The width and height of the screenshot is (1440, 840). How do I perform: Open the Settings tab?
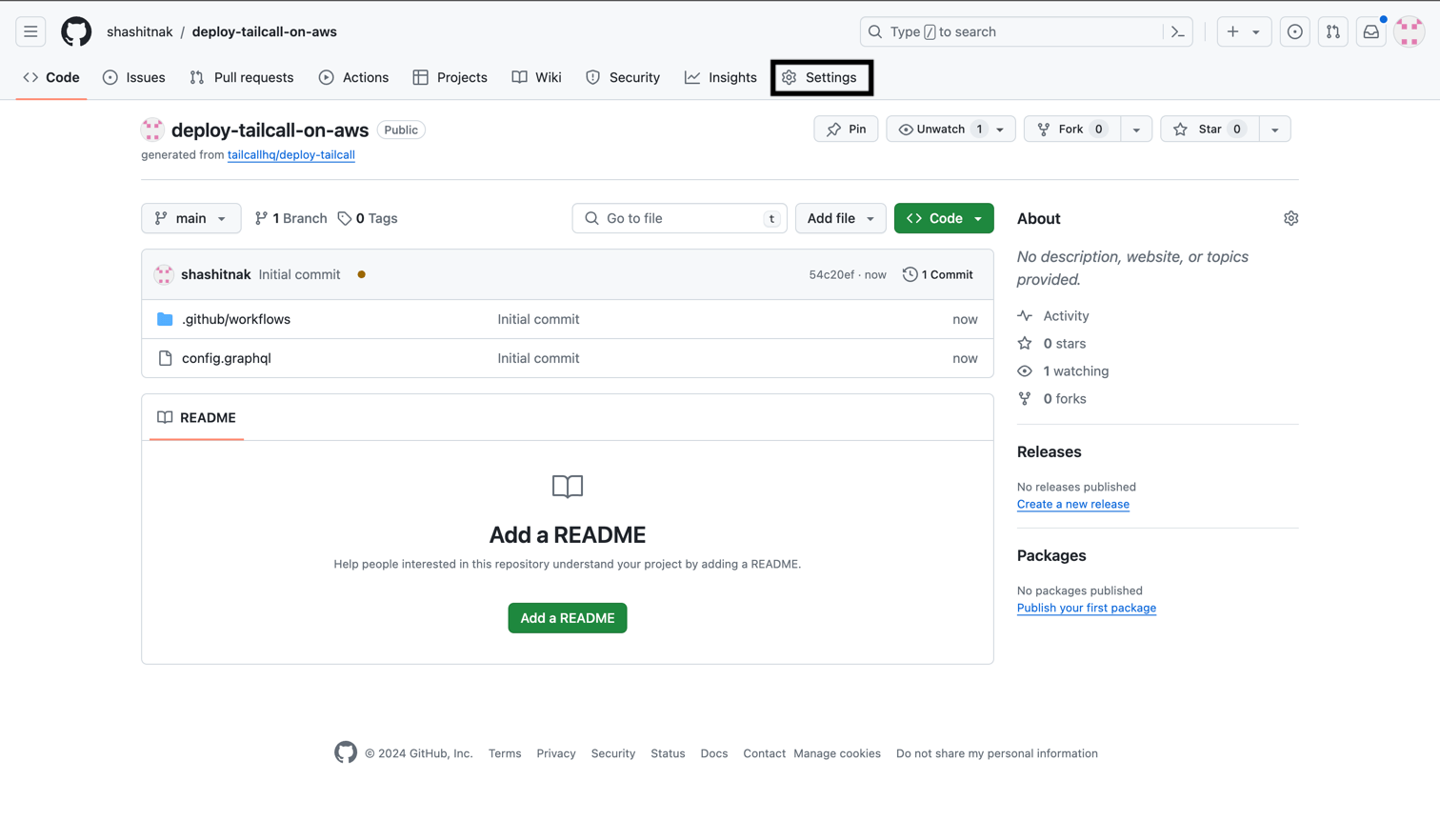pyautogui.click(x=821, y=77)
